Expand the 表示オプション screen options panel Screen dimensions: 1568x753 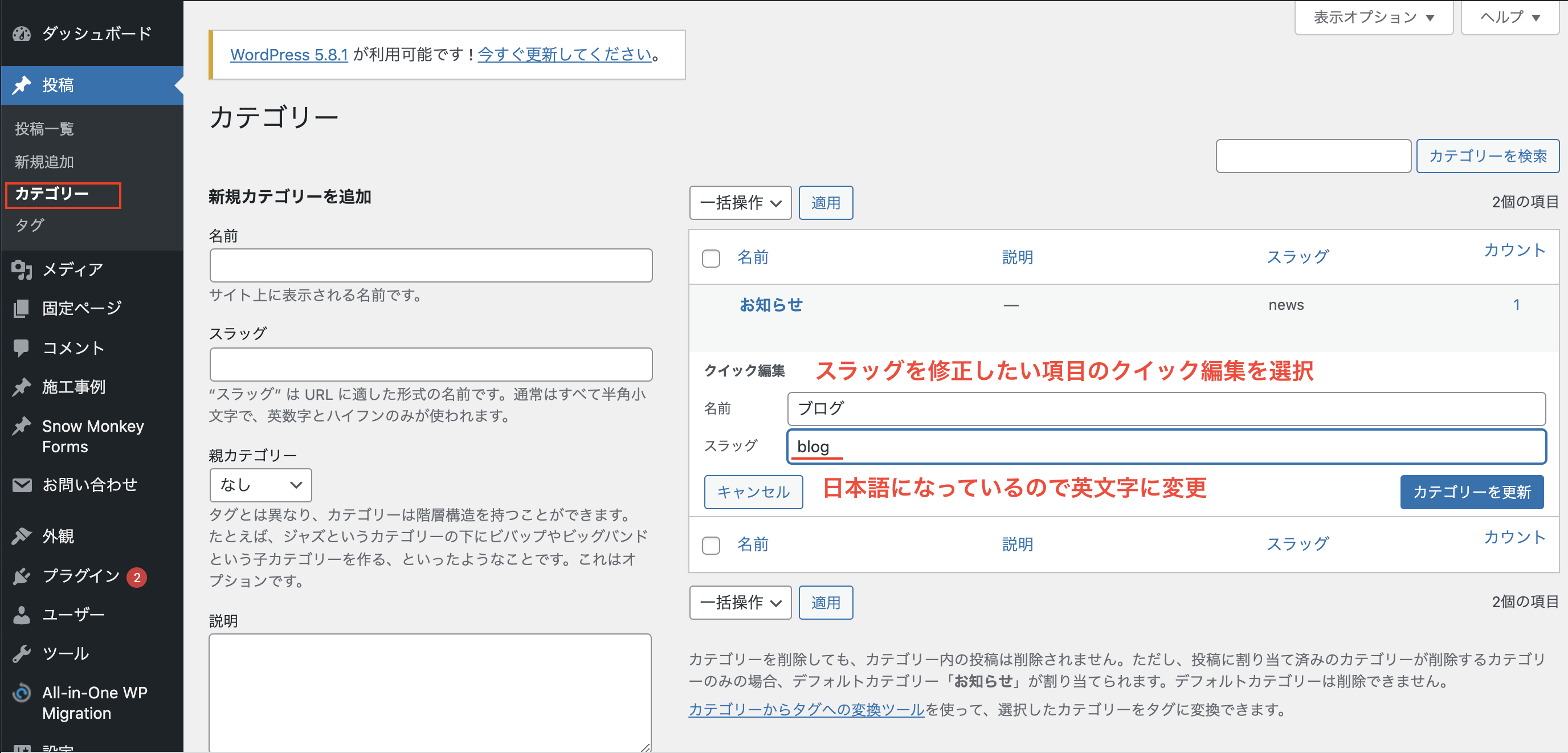pyautogui.click(x=1374, y=18)
